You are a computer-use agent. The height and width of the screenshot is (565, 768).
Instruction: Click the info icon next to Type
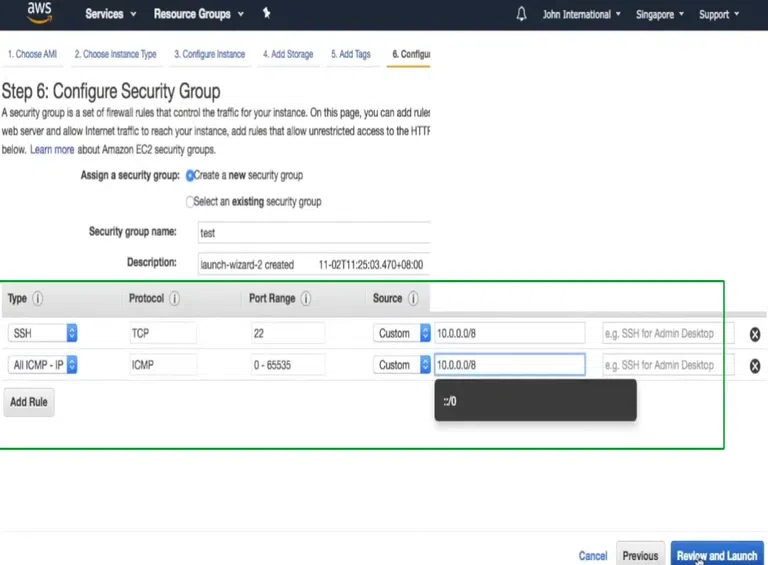click(x=38, y=299)
